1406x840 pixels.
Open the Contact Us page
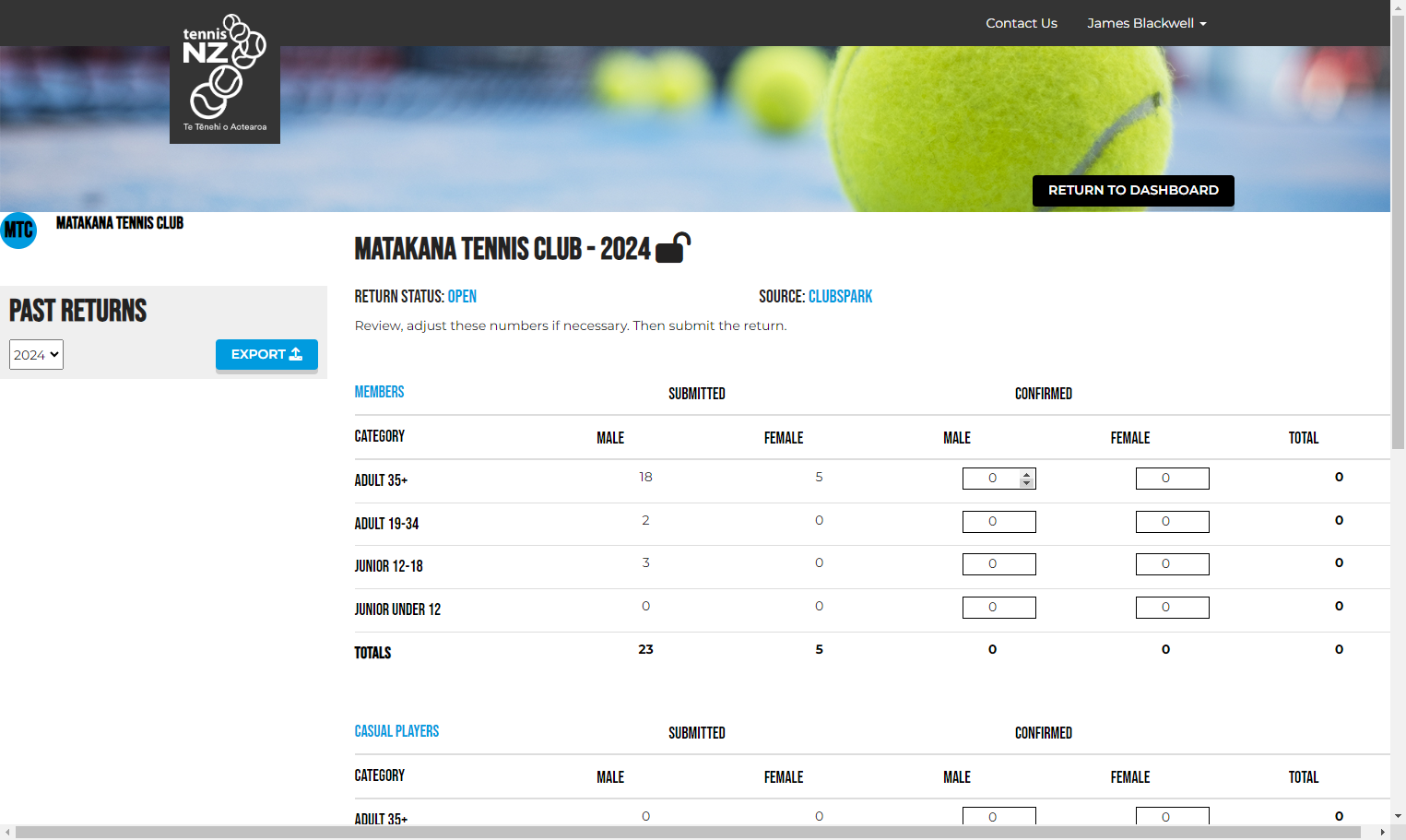(x=1022, y=23)
